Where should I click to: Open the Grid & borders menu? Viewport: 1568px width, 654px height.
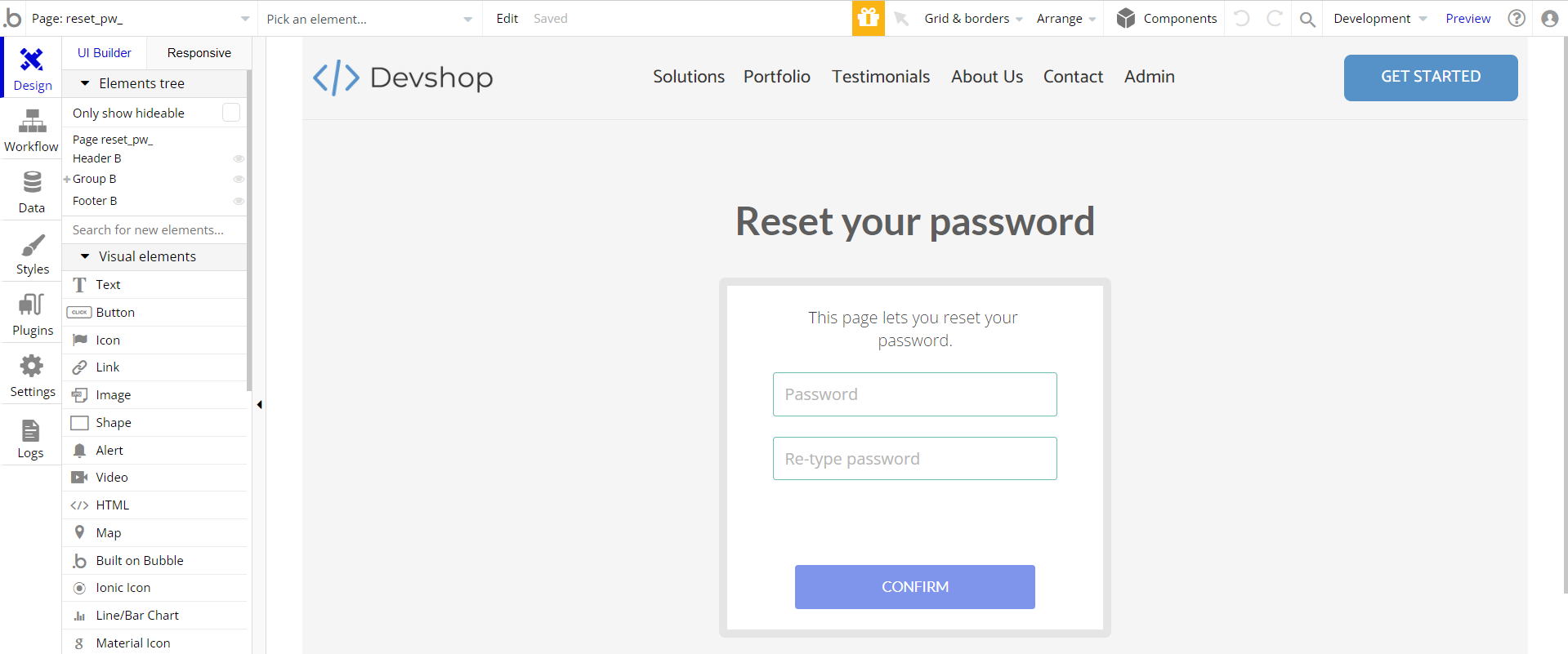[972, 19]
